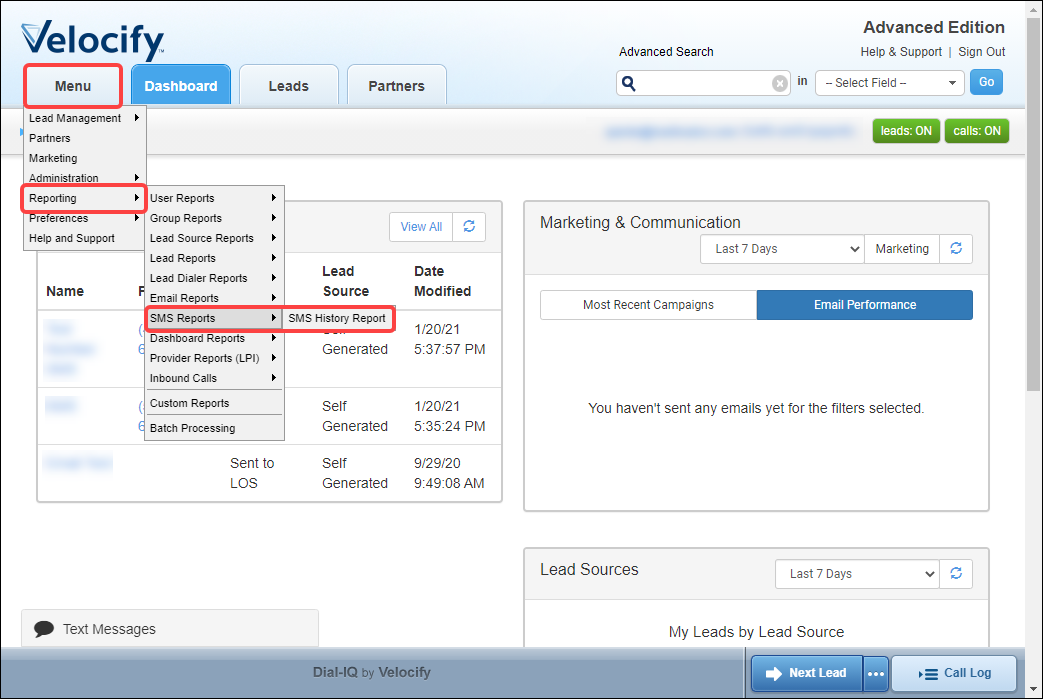Refresh the Lead Sources panel

956,573
